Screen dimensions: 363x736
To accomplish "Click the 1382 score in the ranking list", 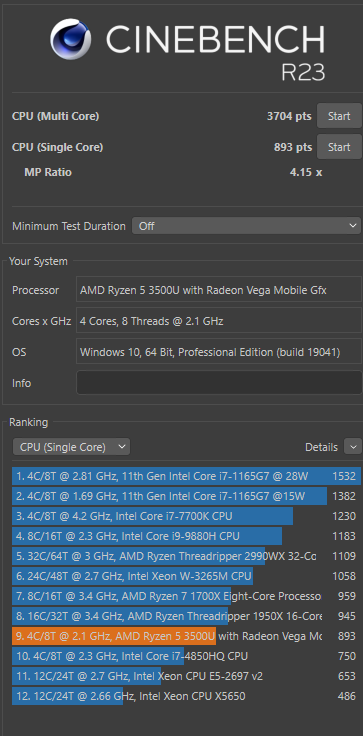I will pyautogui.click(x=344, y=496).
